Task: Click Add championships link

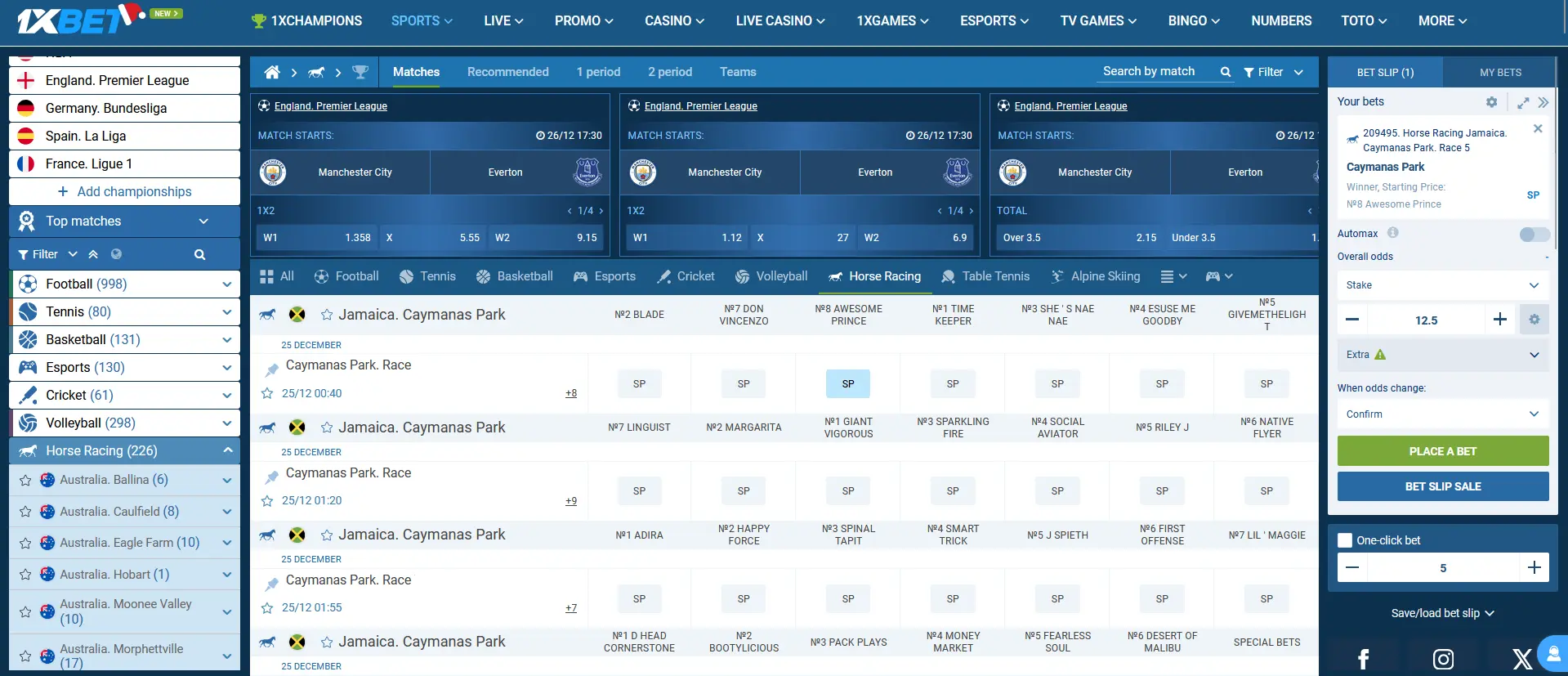Action: click(x=125, y=191)
